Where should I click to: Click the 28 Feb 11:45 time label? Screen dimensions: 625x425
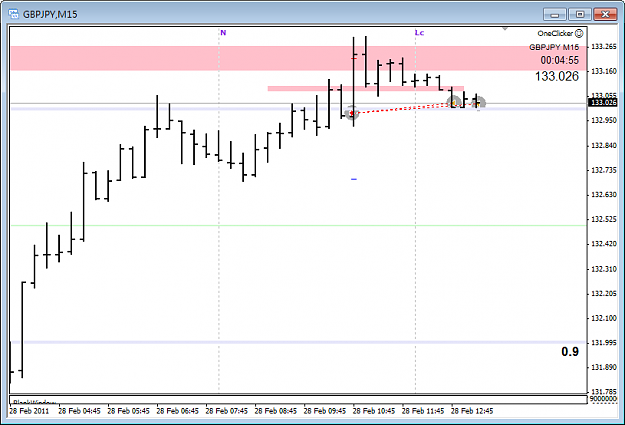tap(423, 411)
